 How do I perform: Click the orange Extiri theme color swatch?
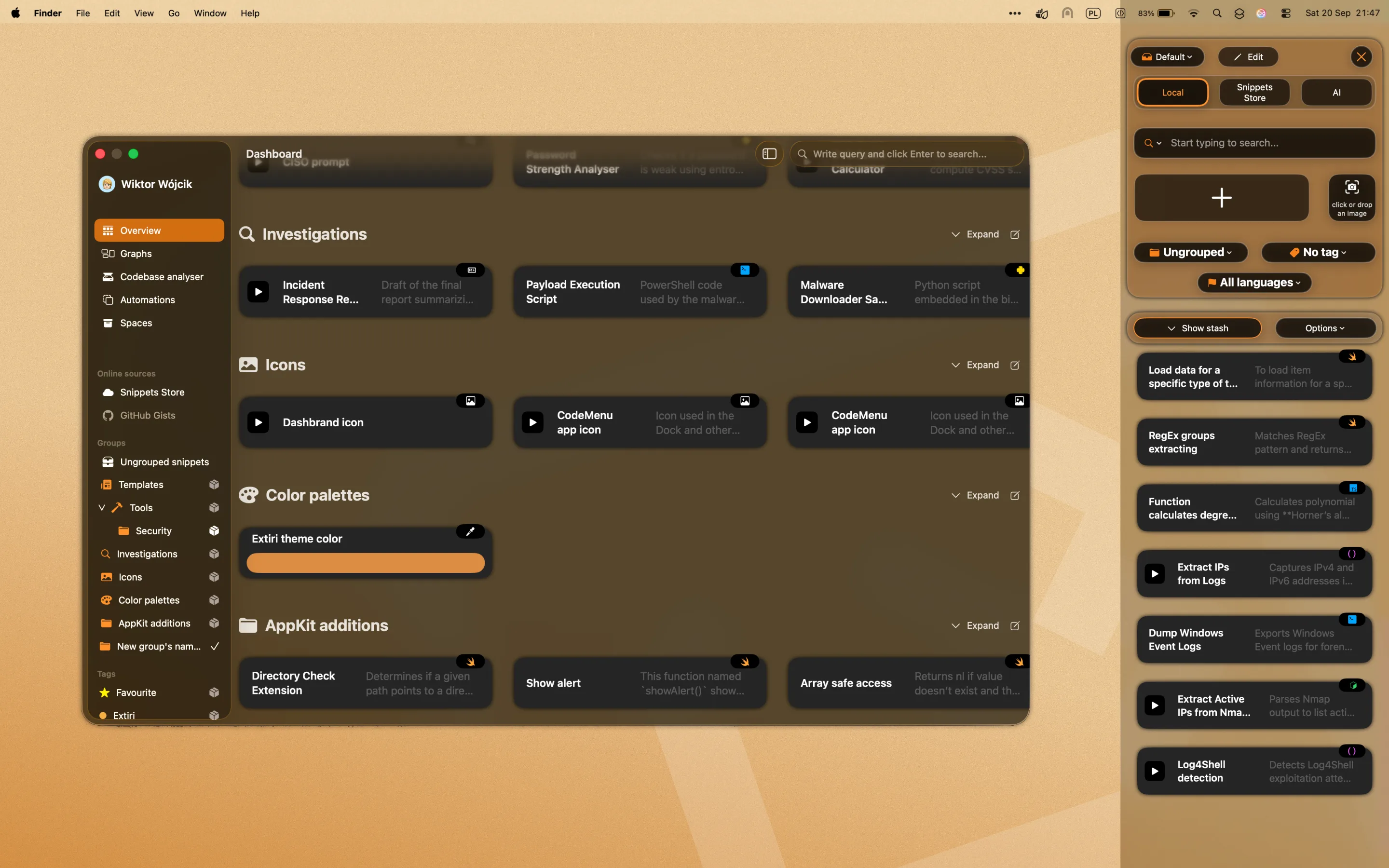click(x=366, y=563)
